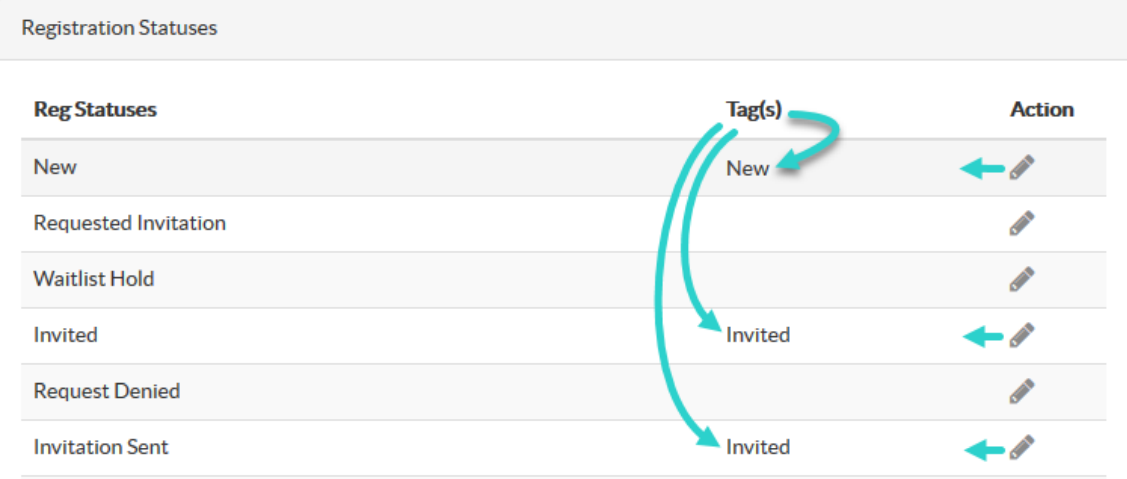This screenshot has height=479, width=1127.
Task: Select the Registration Statuses panel title
Action: pyautogui.click(x=119, y=28)
